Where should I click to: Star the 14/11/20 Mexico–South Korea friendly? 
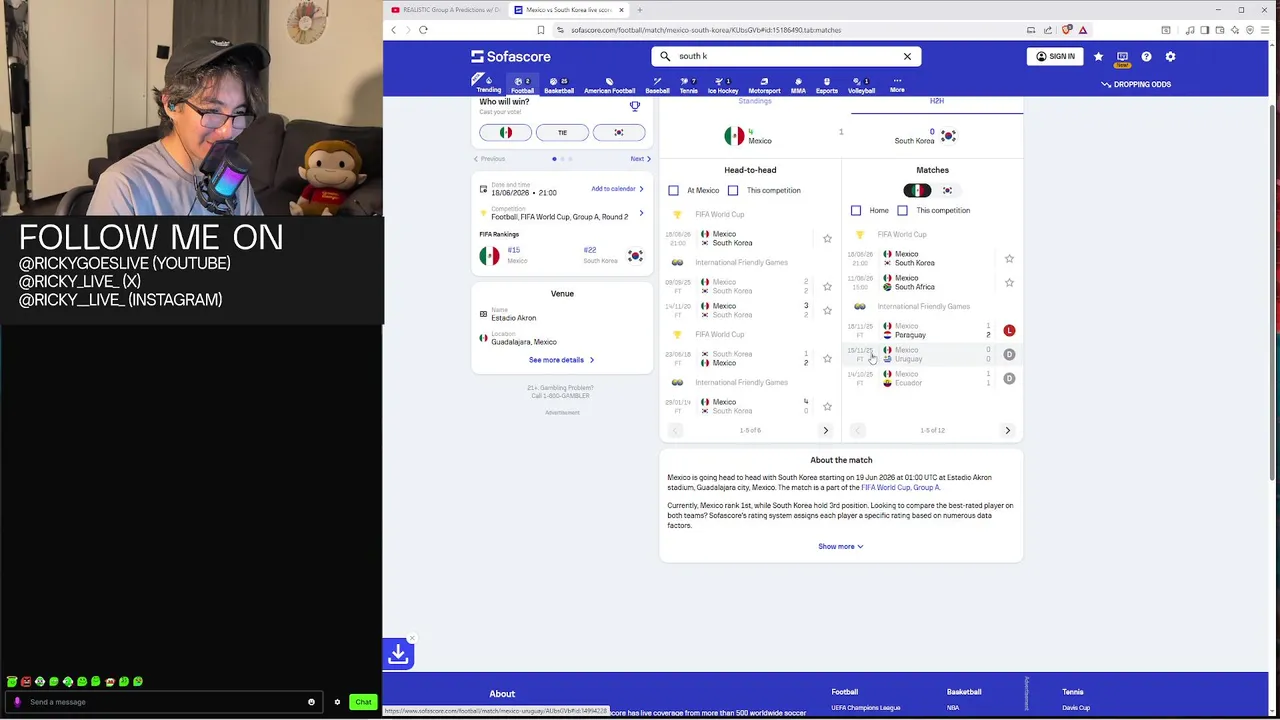tap(827, 311)
